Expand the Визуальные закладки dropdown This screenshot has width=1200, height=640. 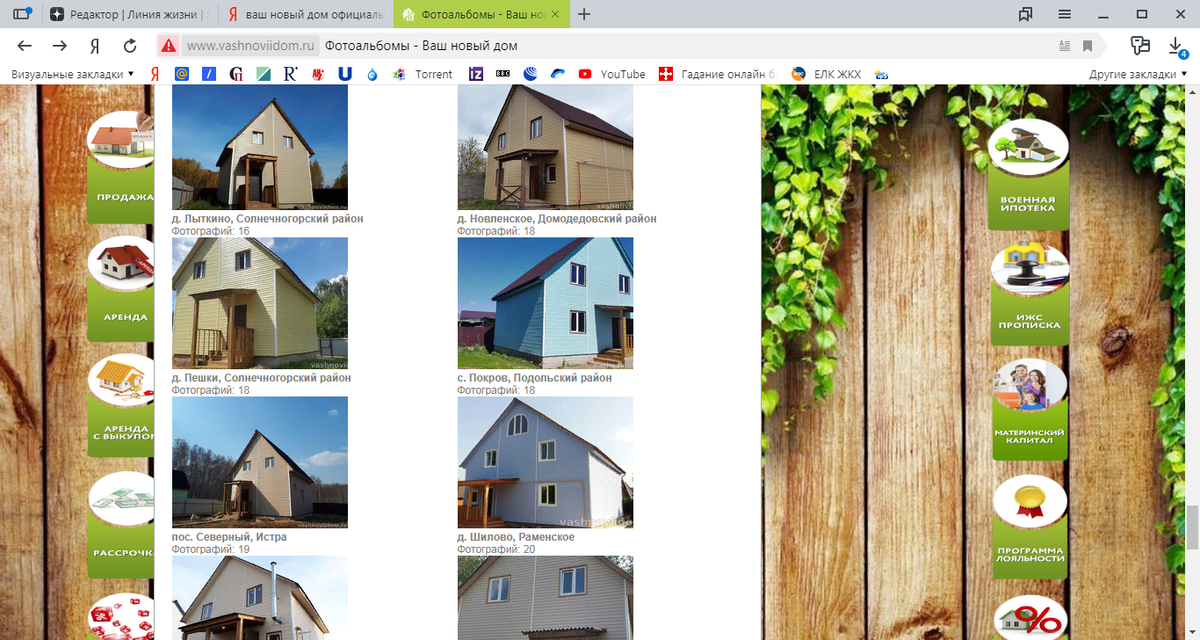click(x=72, y=74)
